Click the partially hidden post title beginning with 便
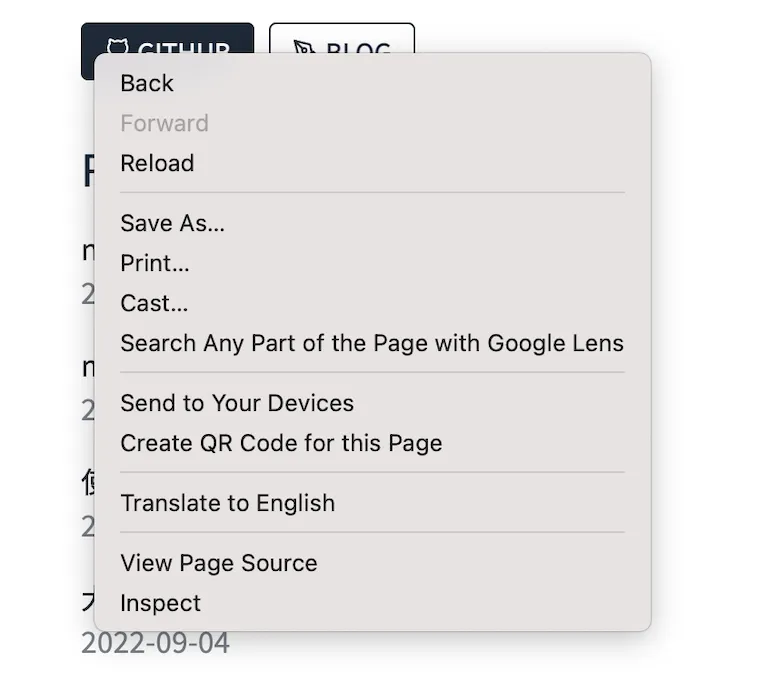The height and width of the screenshot is (682, 782). pyautogui.click(x=88, y=485)
